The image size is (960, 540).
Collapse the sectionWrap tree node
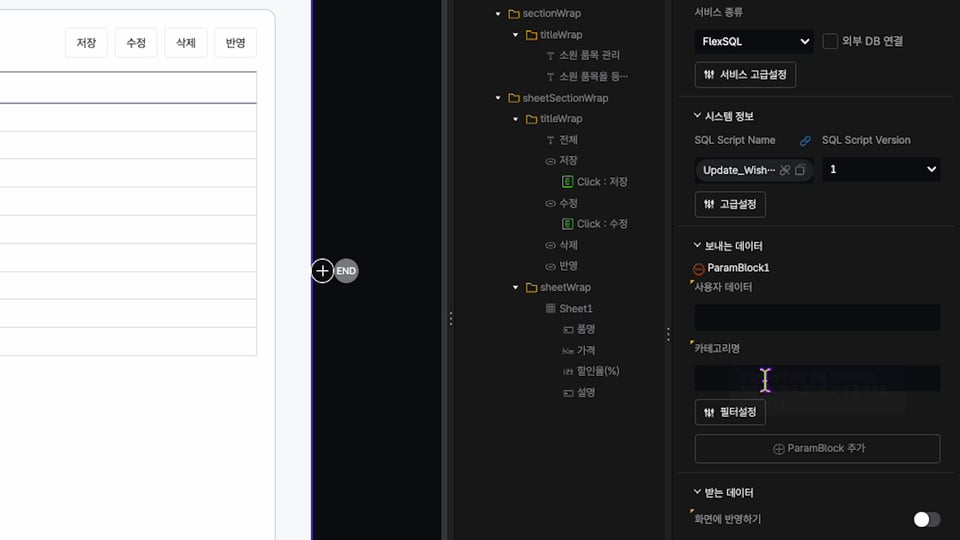click(x=498, y=13)
